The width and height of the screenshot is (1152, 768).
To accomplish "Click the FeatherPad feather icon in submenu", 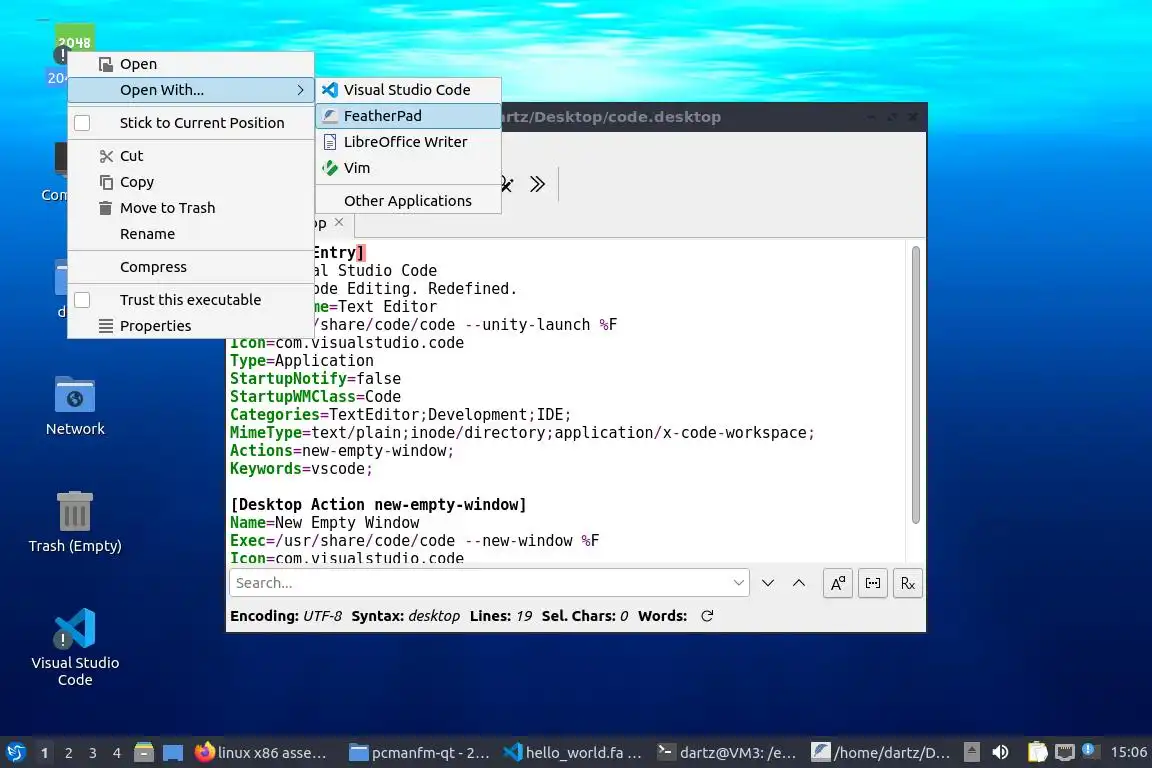I will [x=330, y=115].
